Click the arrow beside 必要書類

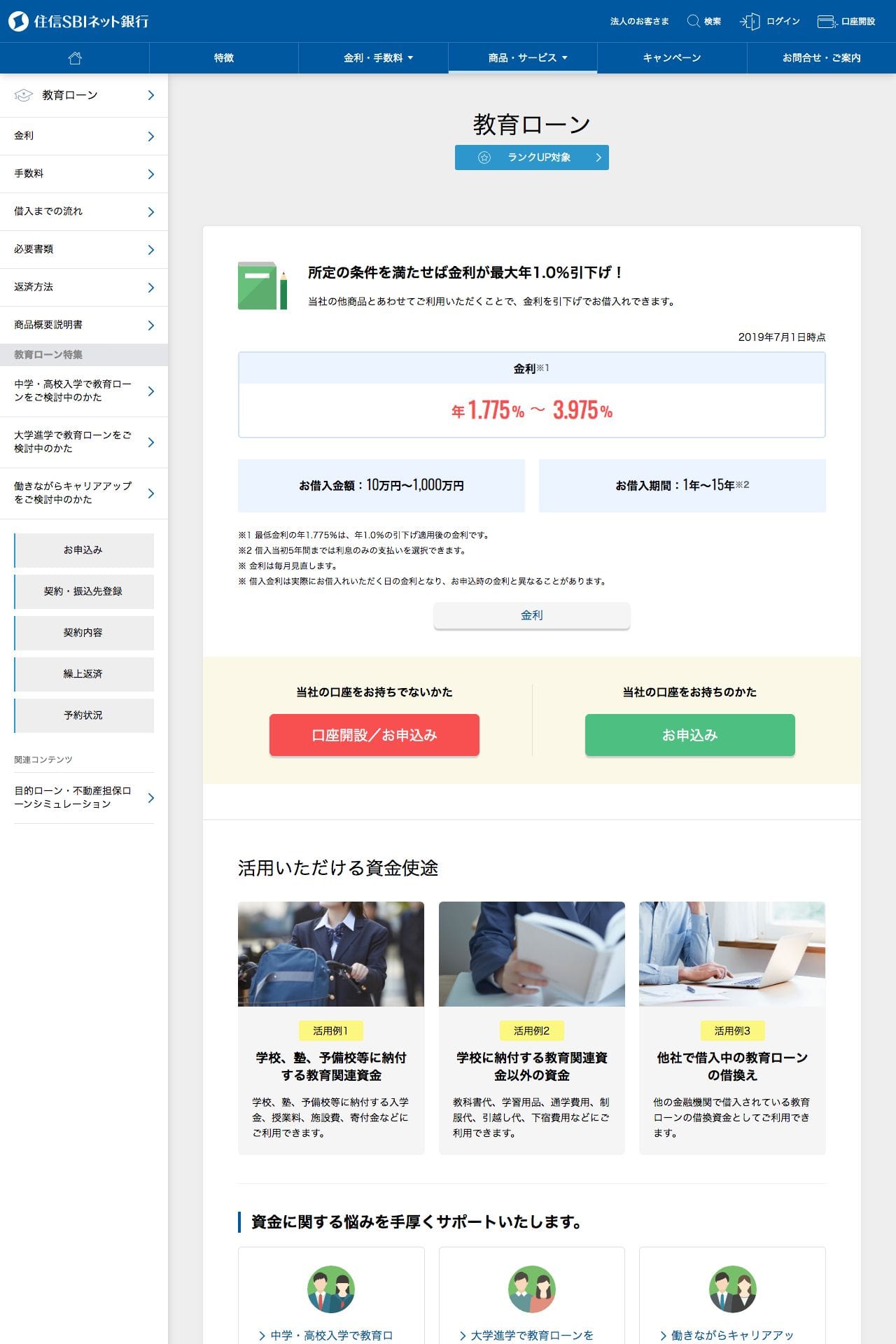tap(150, 250)
